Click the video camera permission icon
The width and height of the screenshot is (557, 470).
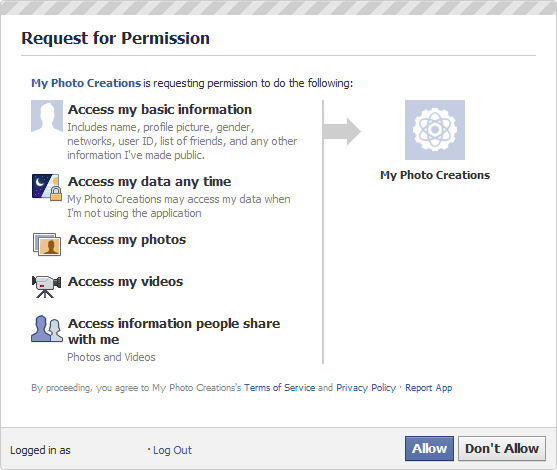(x=47, y=286)
